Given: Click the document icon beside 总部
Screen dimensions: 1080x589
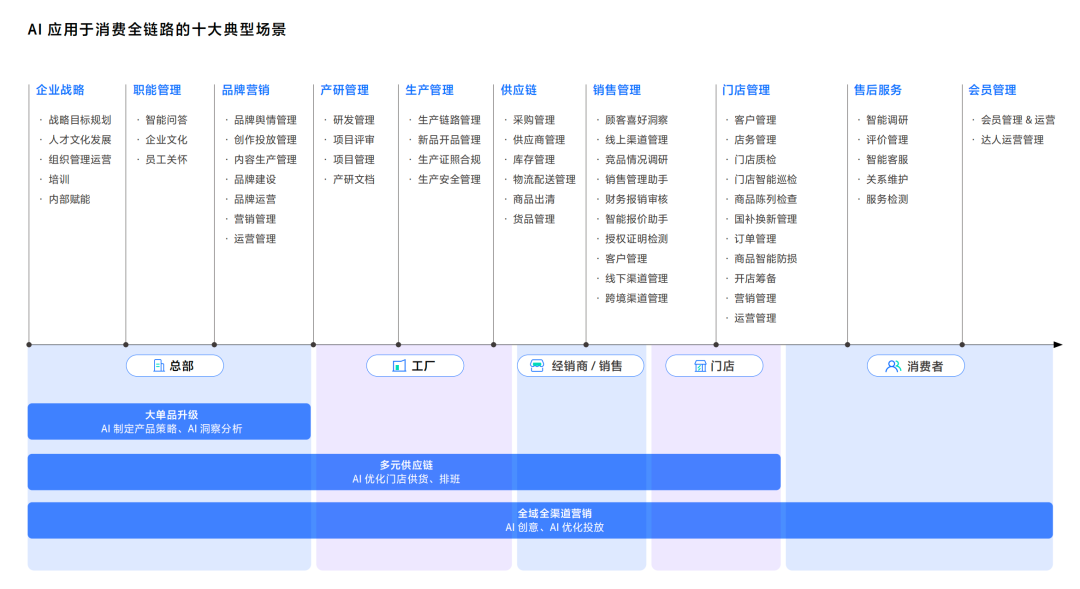Looking at the screenshot, I should click(158, 366).
